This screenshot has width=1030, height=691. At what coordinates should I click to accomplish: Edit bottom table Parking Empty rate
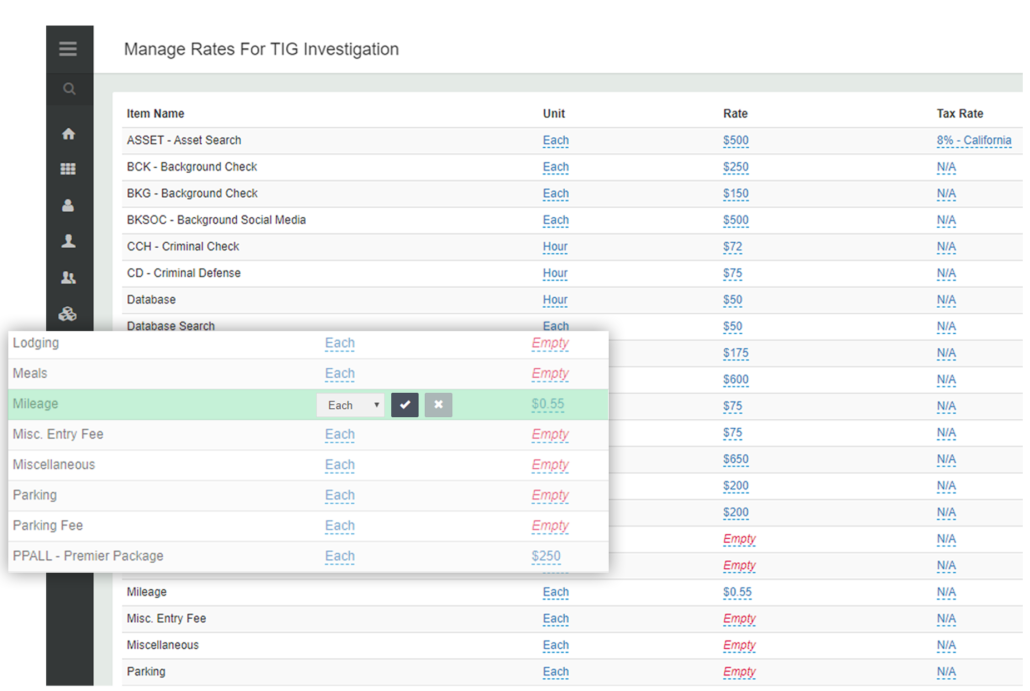click(739, 672)
